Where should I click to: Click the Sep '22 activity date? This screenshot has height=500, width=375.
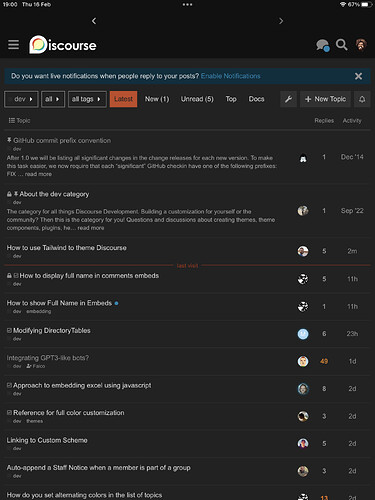click(352, 211)
